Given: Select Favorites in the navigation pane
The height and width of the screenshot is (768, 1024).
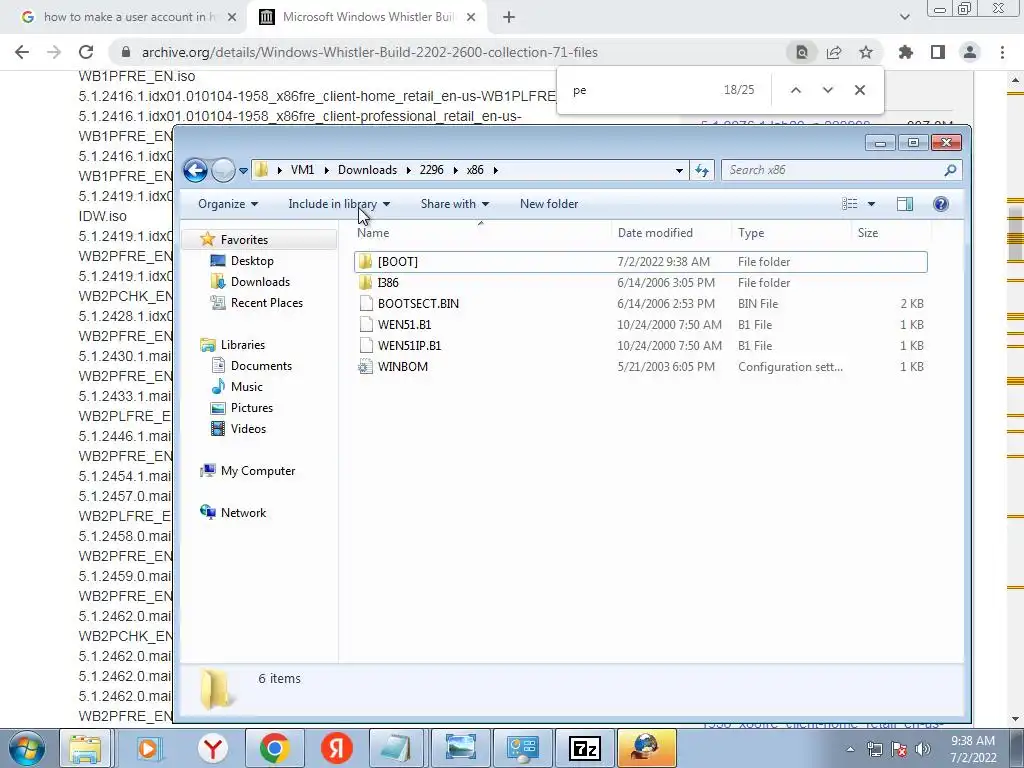Looking at the screenshot, I should pos(244,240).
